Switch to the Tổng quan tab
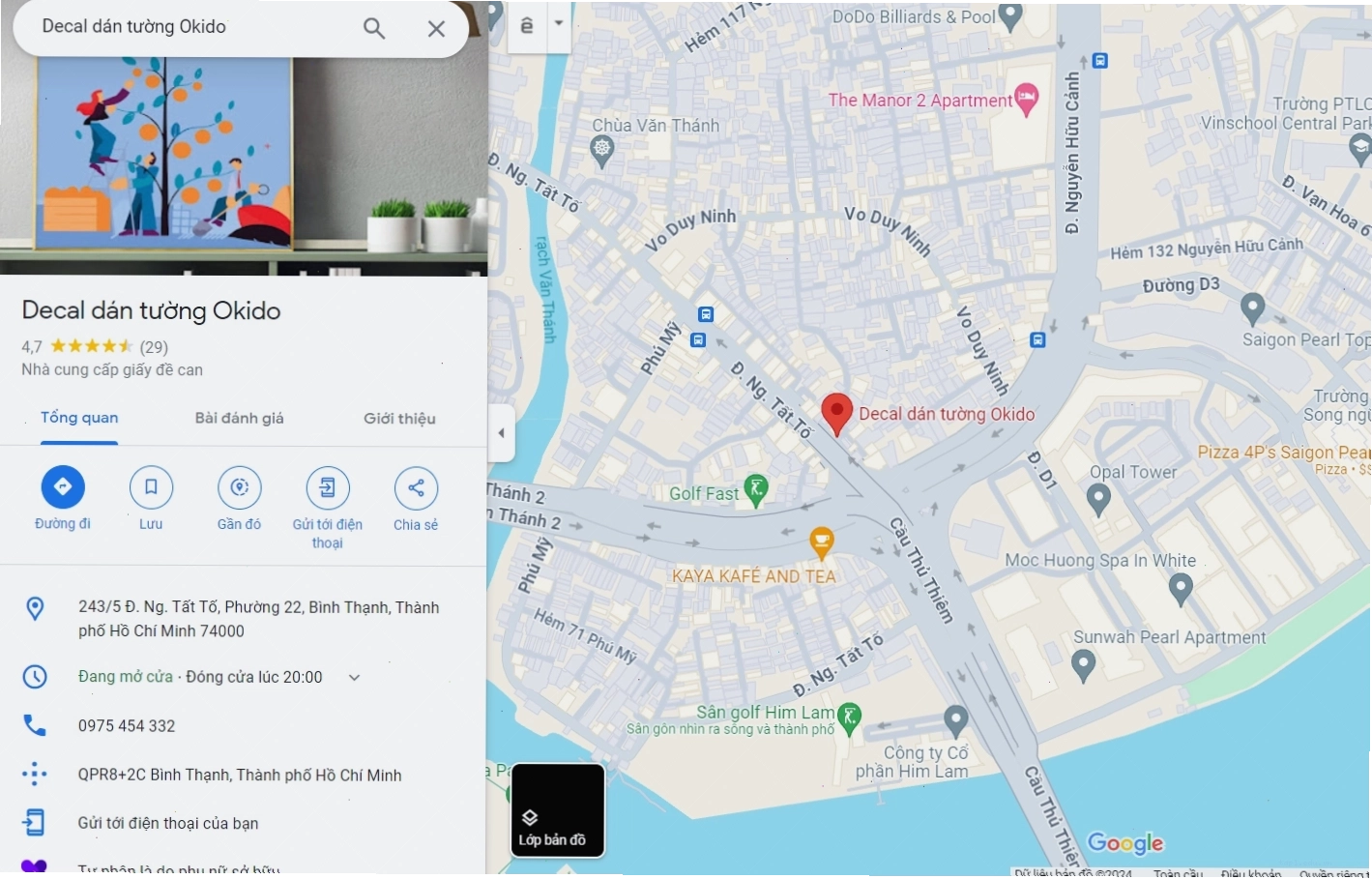The height and width of the screenshot is (879, 1372). click(x=79, y=418)
